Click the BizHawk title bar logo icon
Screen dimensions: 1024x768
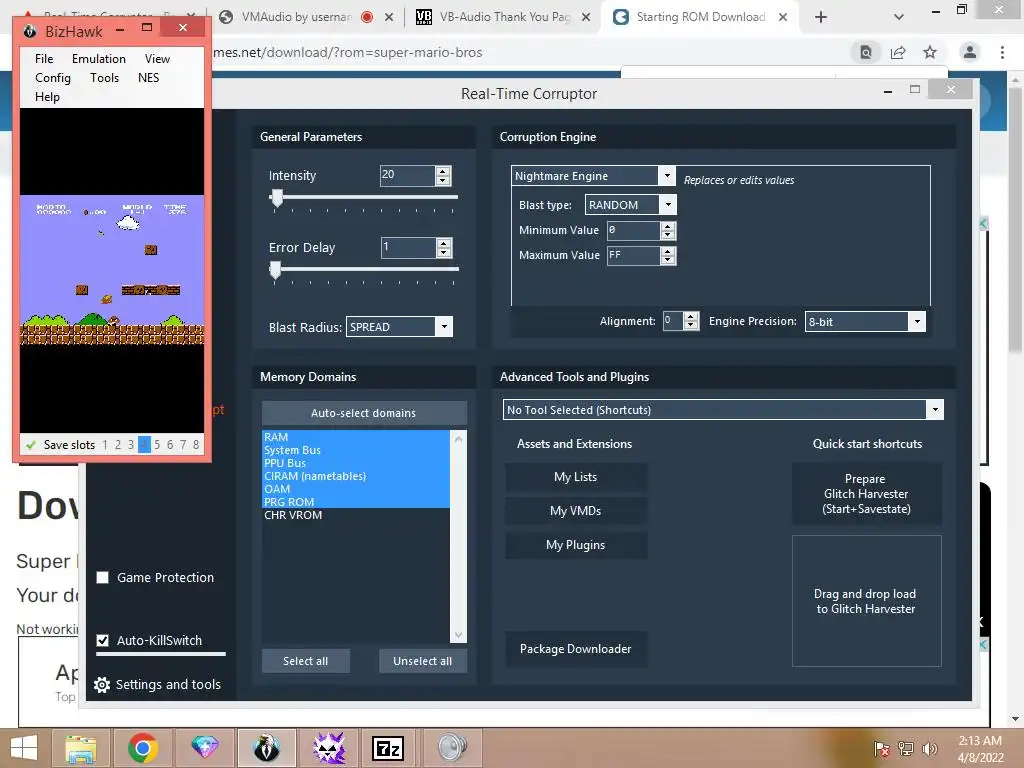point(29,31)
